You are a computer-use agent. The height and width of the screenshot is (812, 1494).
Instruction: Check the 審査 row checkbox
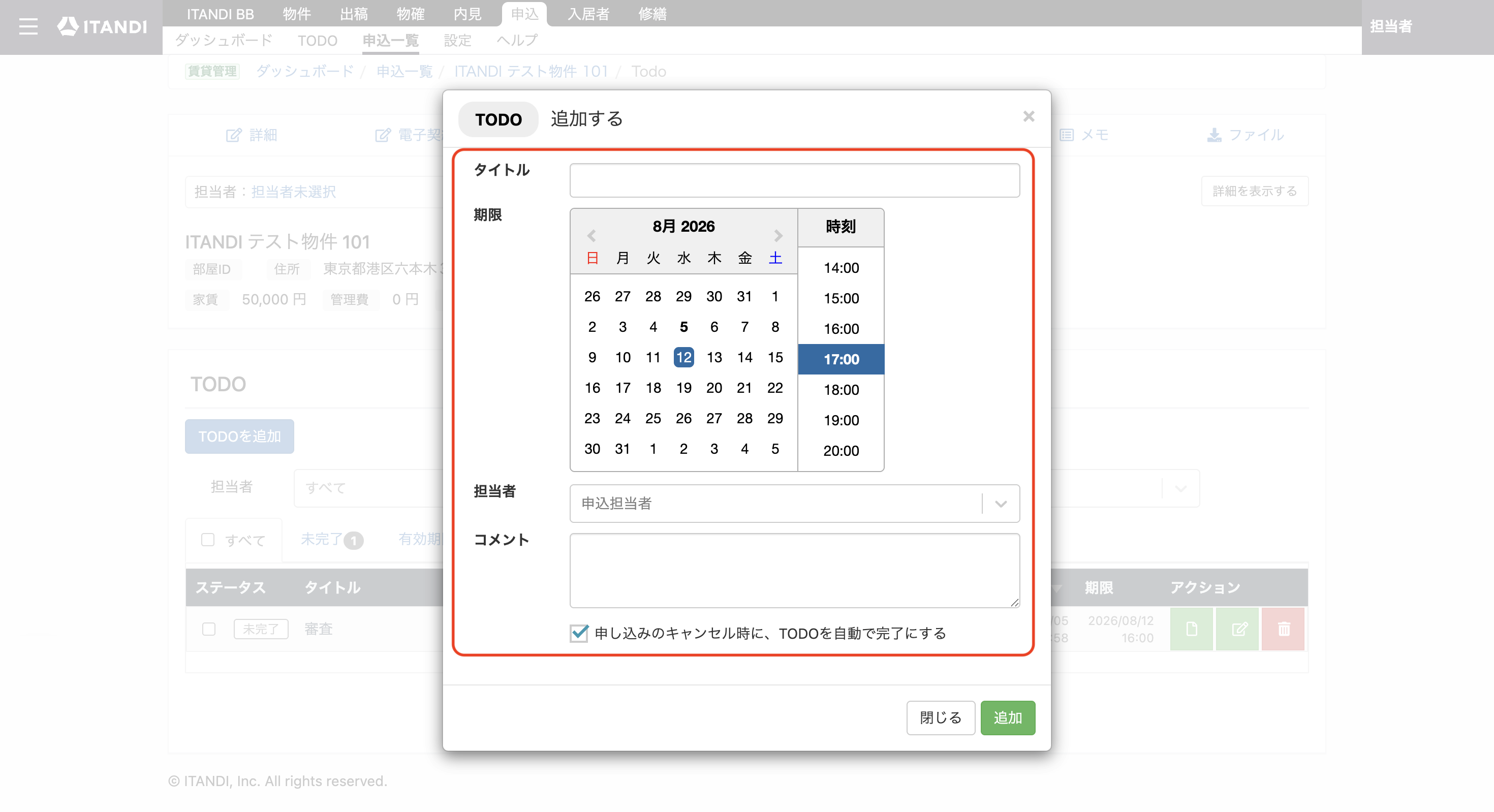pos(209,629)
